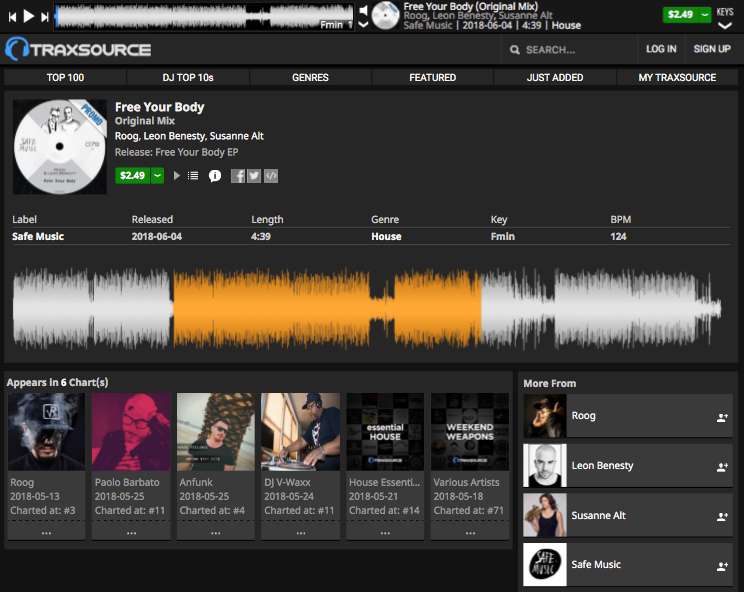Open the FEATURED tab
Screen dimensions: 744x592
(x=433, y=77)
